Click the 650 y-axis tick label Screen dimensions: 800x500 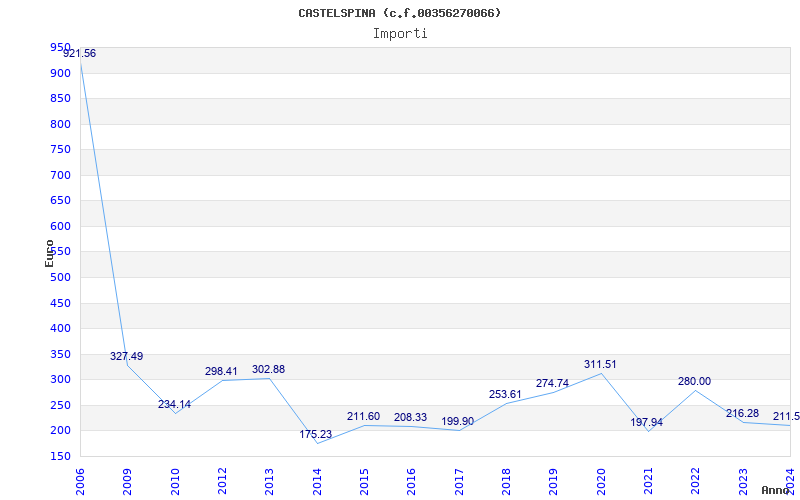[60, 201]
